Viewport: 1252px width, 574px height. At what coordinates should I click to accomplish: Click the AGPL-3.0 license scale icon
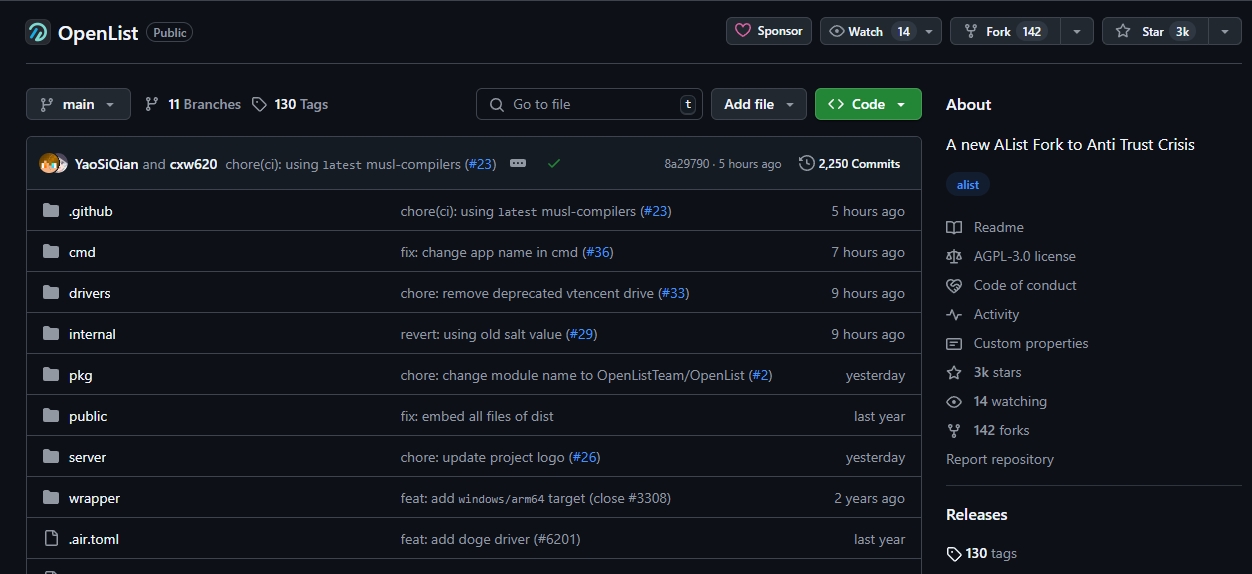click(954, 257)
